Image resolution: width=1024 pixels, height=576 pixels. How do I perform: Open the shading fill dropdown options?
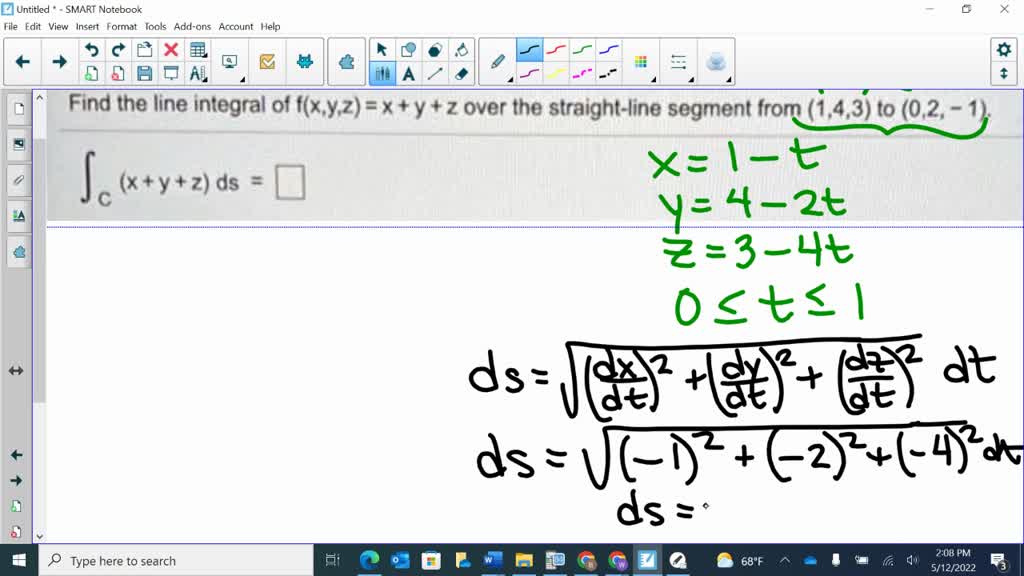coord(463,48)
